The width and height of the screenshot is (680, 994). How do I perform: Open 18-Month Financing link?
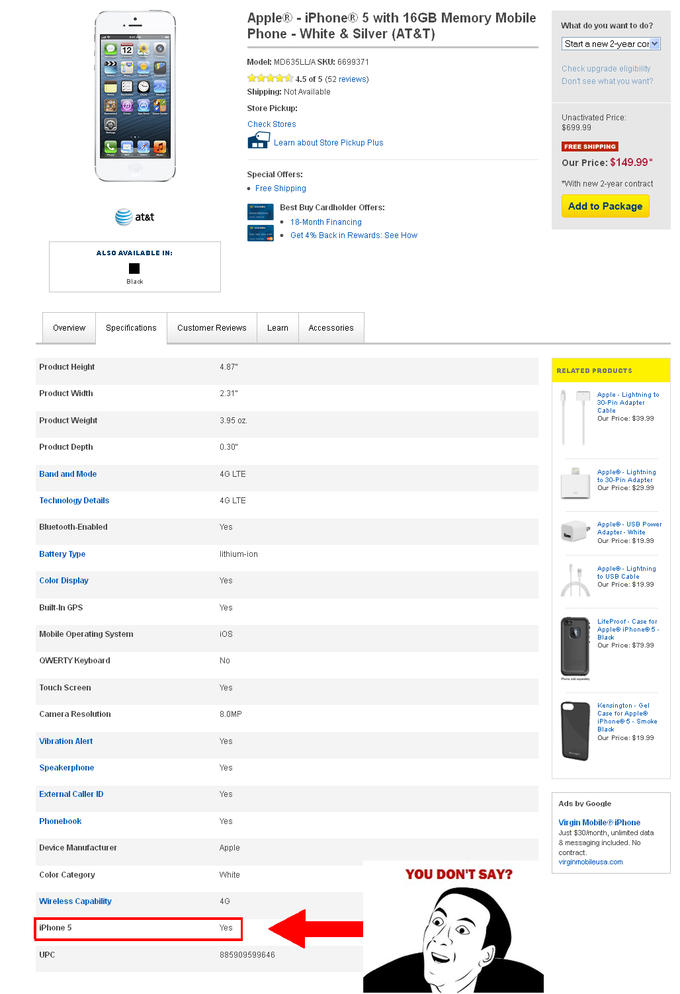(326, 222)
